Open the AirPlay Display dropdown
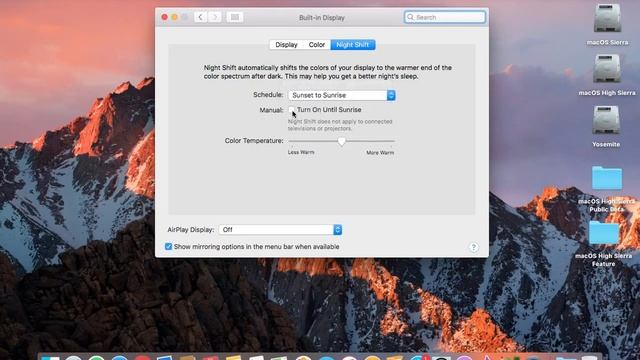640x360 pixels. (x=280, y=230)
